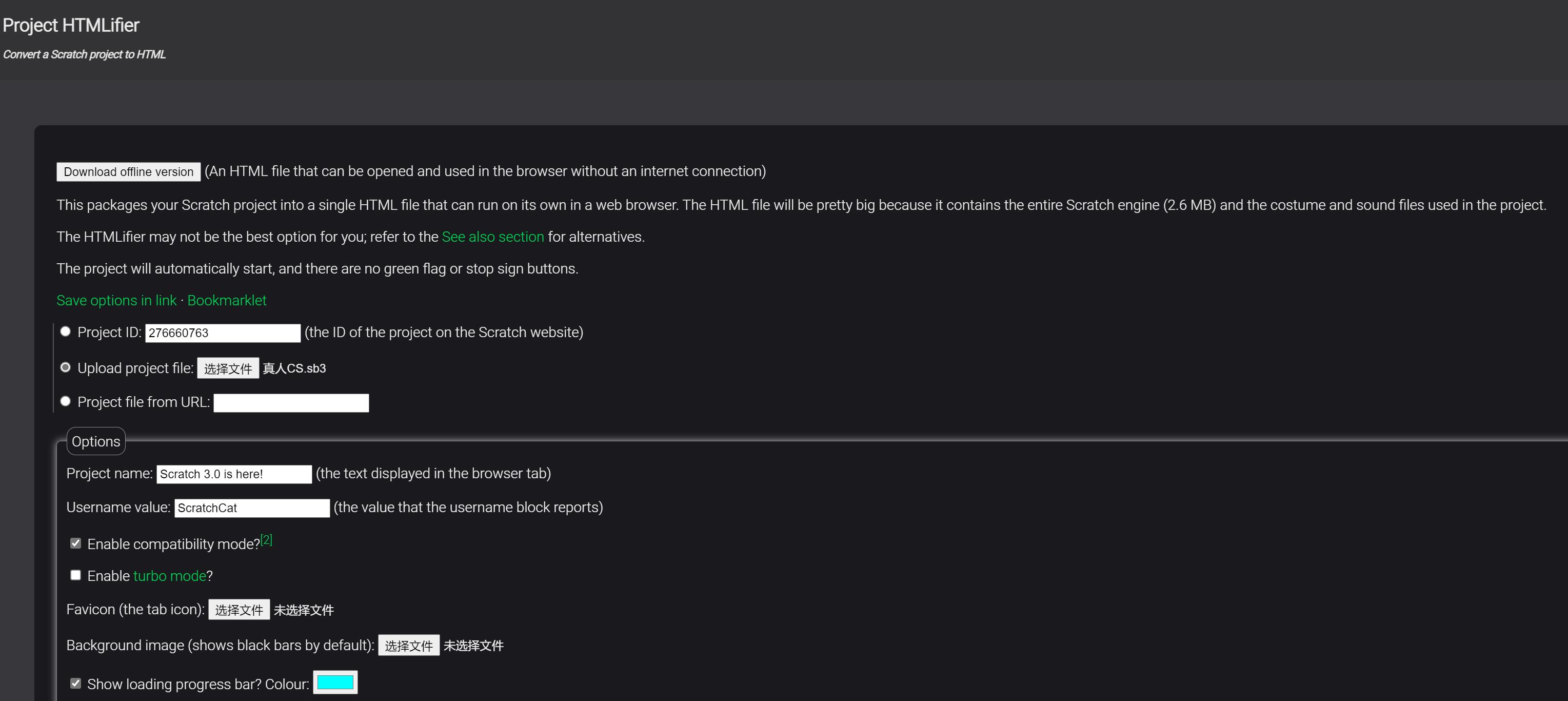The height and width of the screenshot is (701, 1568).
Task: Enable the turbo mode checkbox
Action: tap(75, 576)
